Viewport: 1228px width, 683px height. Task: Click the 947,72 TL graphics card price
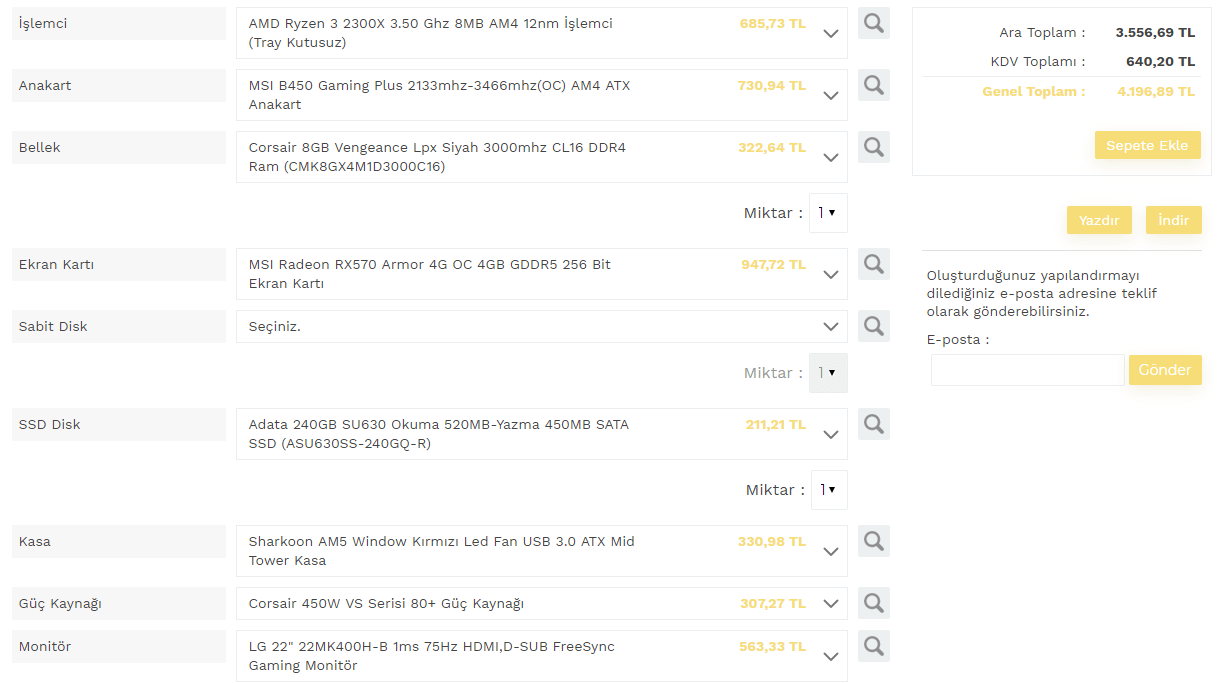773,264
